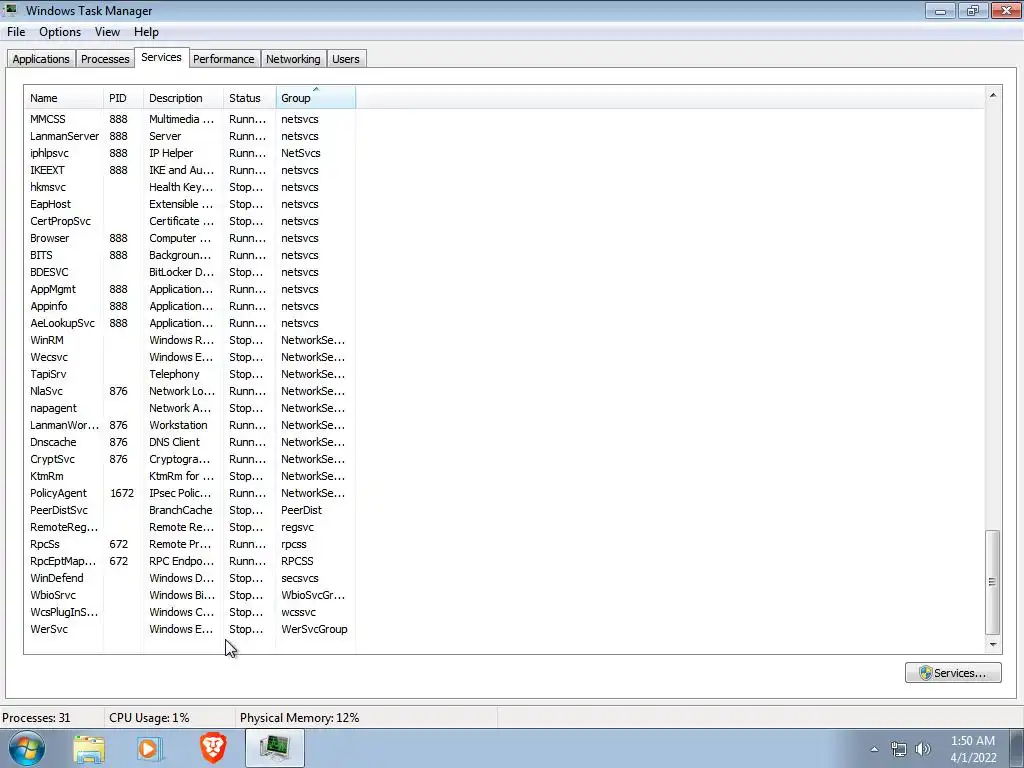Open the Options menu
Viewport: 1024px width, 768px height.
point(60,32)
